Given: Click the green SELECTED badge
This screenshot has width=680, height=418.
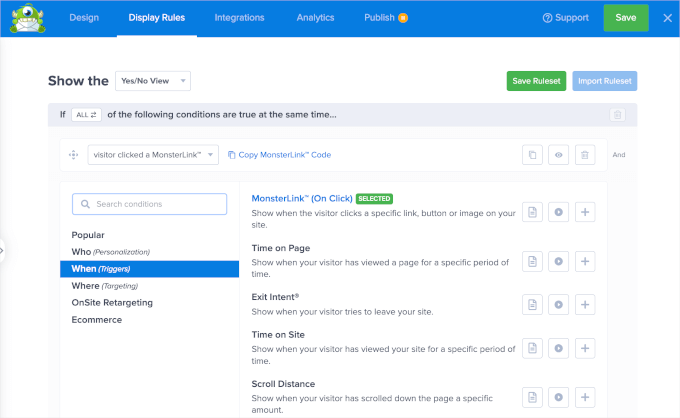Looking at the screenshot, I should click(374, 199).
